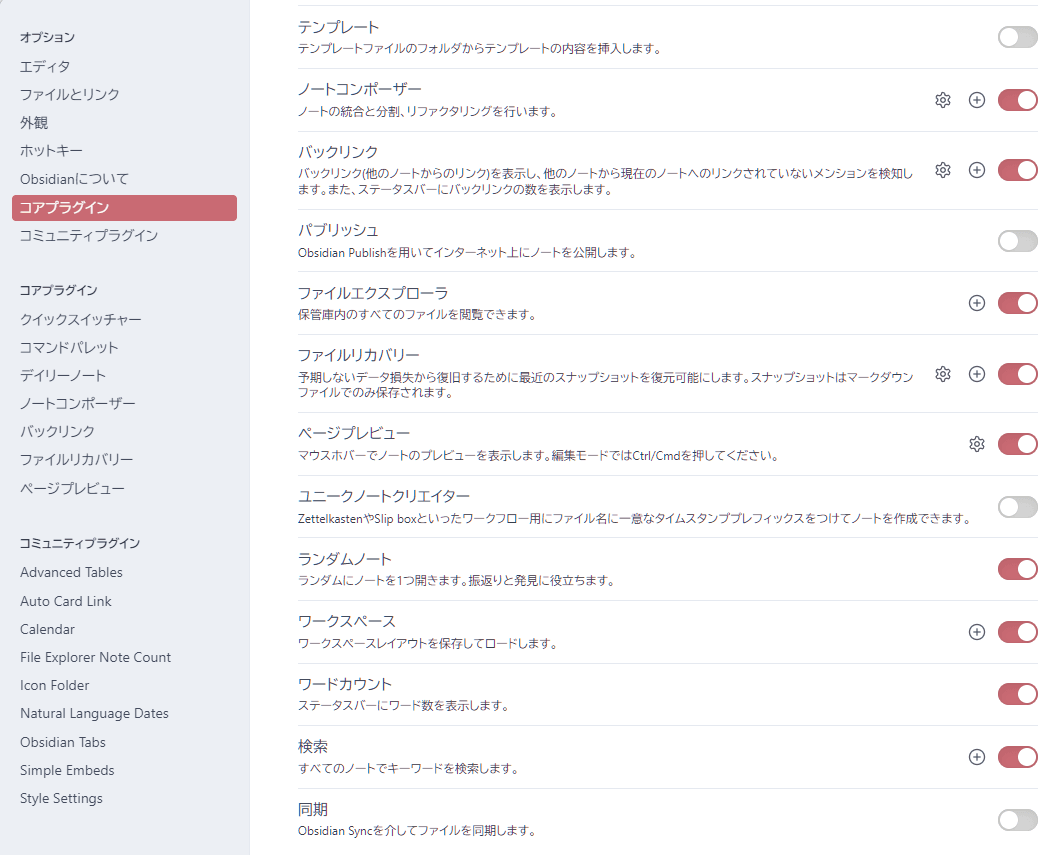Screen dimensions: 1057x855
Task: Click the hotkey plus icon for ノートコンポーザー
Action: (977, 100)
